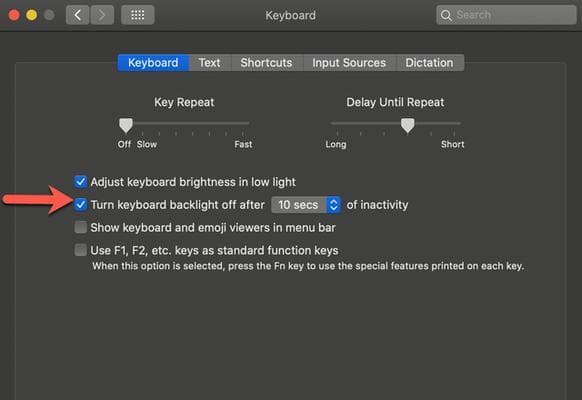Click the blue stepper arrows beside 10 secs
Viewport: 582px width, 400px height.
point(334,205)
